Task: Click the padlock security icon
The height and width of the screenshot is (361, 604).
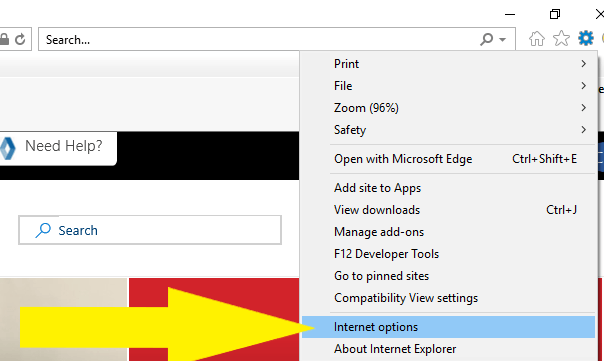Action: click(4, 39)
